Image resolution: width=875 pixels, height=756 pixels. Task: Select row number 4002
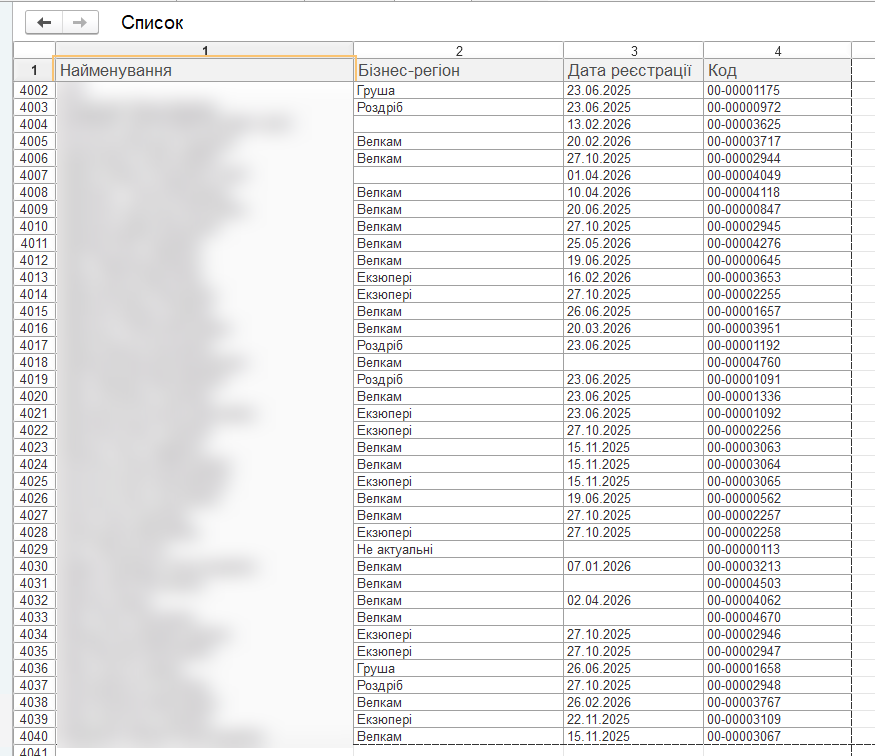34,90
